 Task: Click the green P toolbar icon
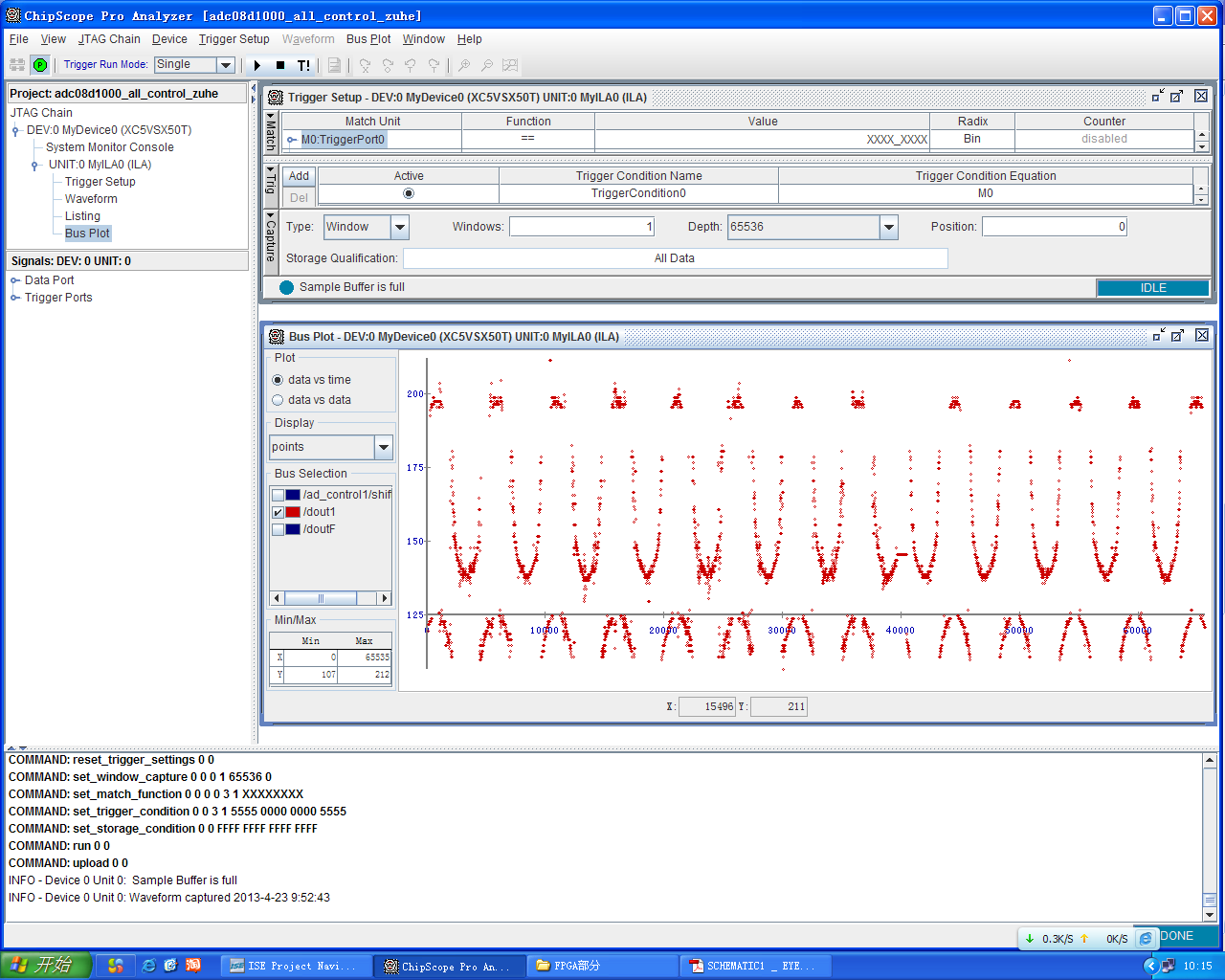coord(40,65)
